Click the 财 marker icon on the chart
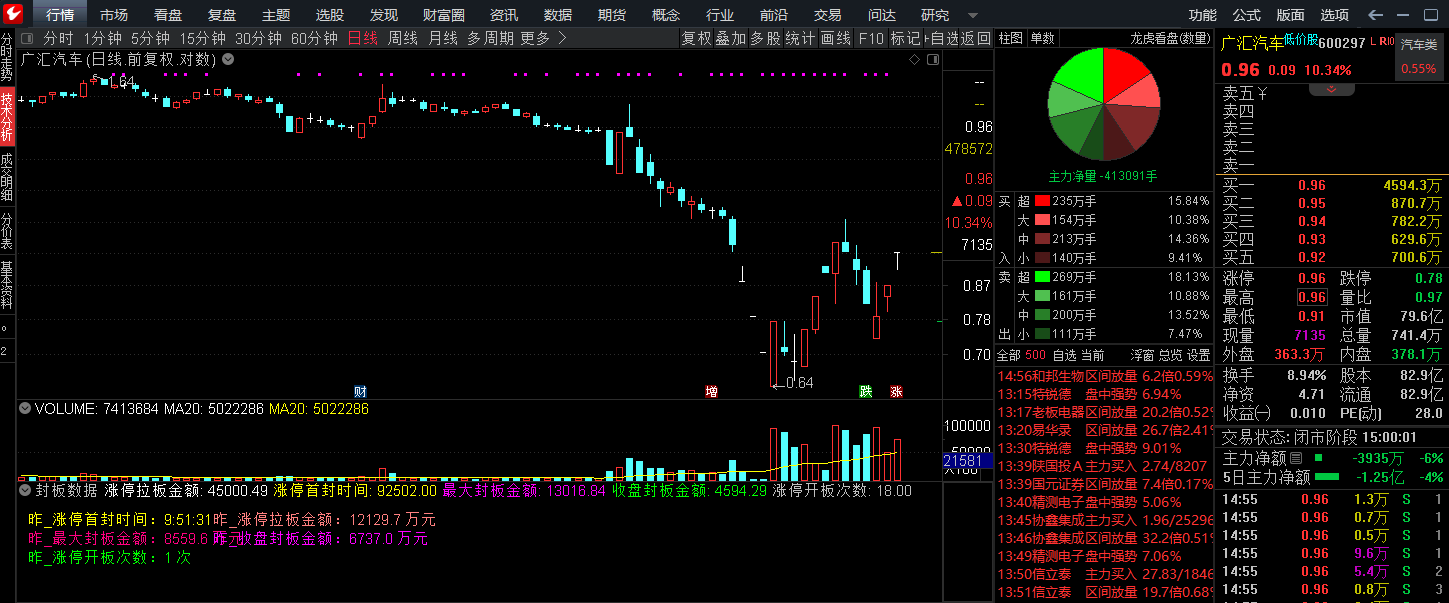 point(360,391)
